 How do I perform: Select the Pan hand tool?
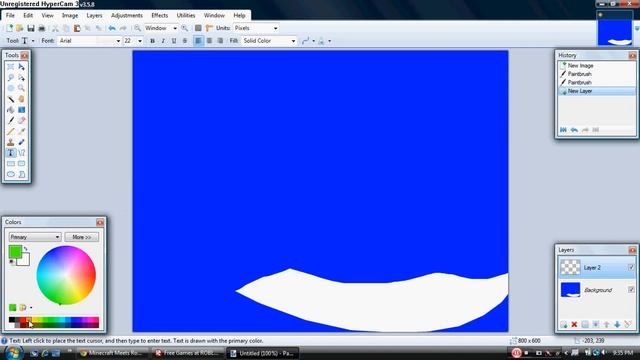21,99
